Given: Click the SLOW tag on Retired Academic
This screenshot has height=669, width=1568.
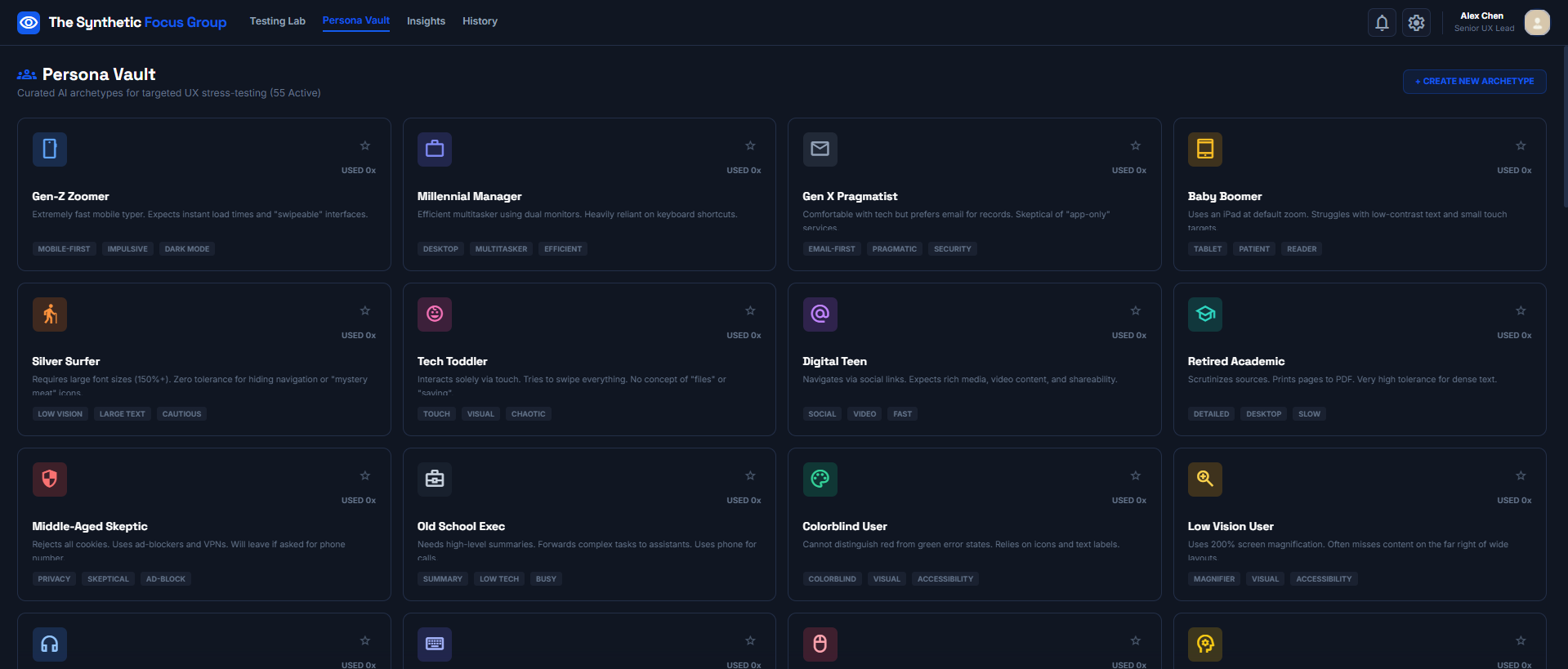Looking at the screenshot, I should (x=1309, y=414).
